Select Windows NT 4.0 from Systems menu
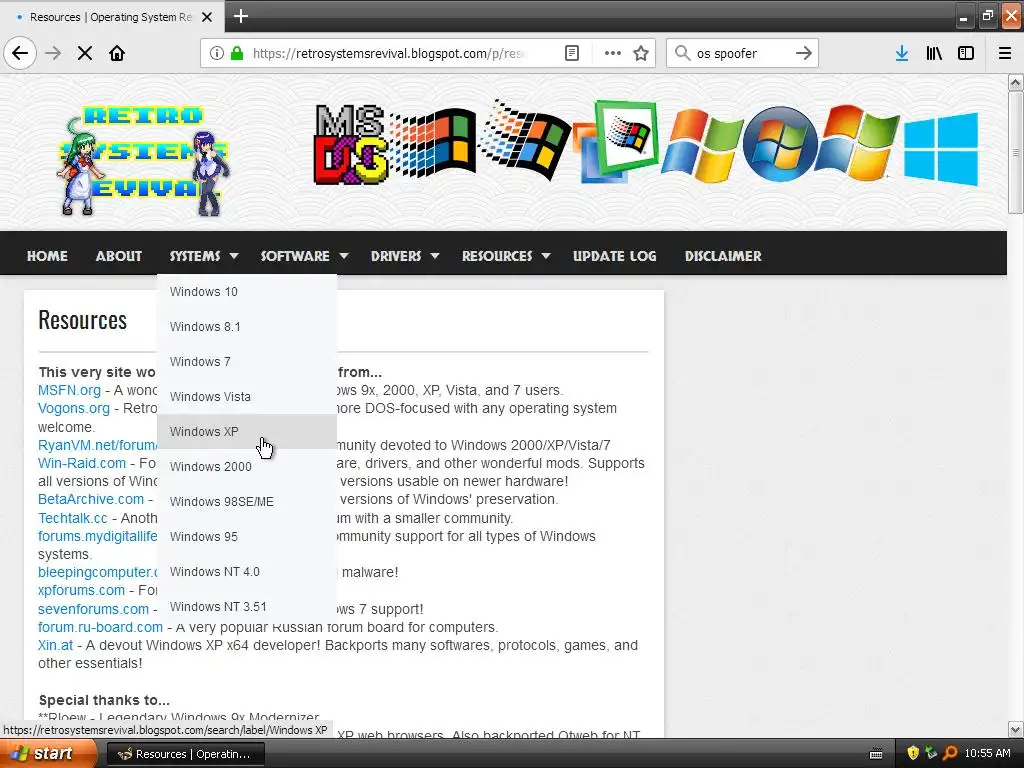This screenshot has height=768, width=1024. 247,571
